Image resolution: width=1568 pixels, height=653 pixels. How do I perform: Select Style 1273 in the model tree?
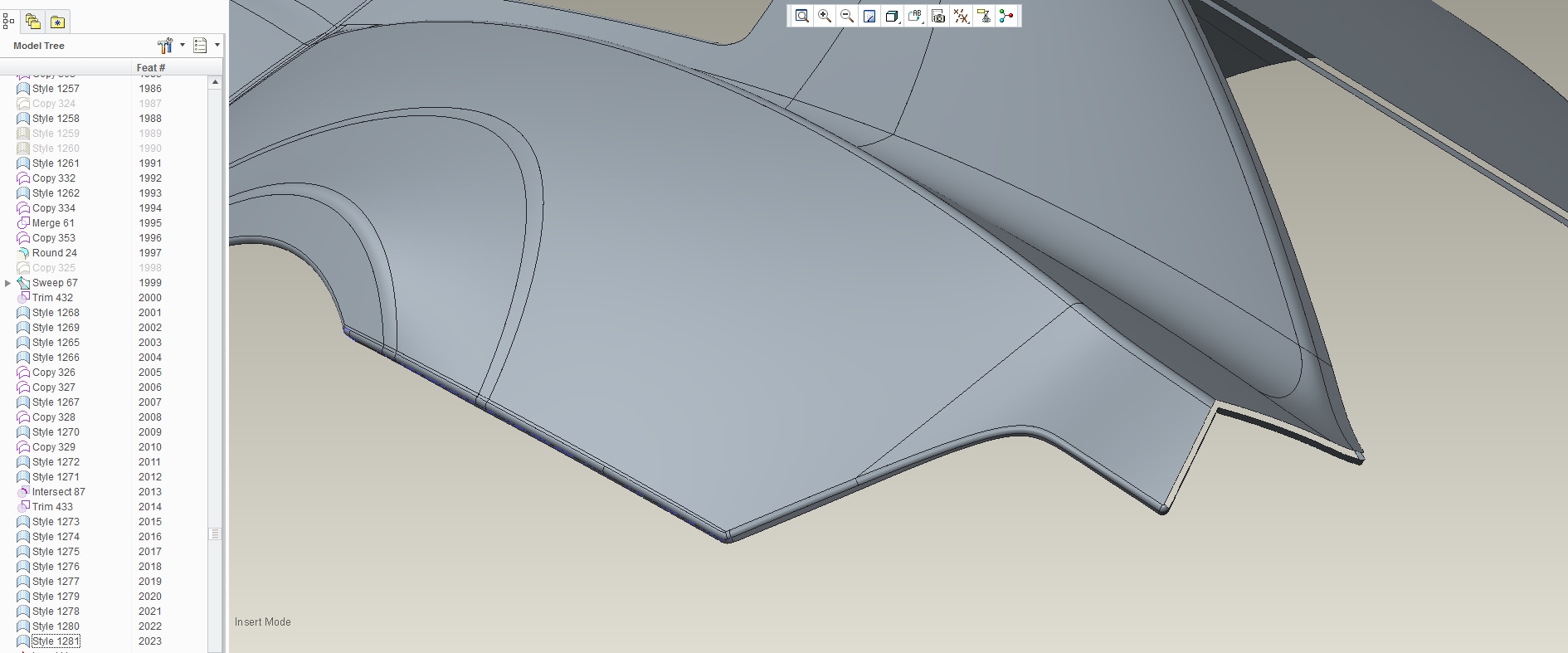[56, 522]
